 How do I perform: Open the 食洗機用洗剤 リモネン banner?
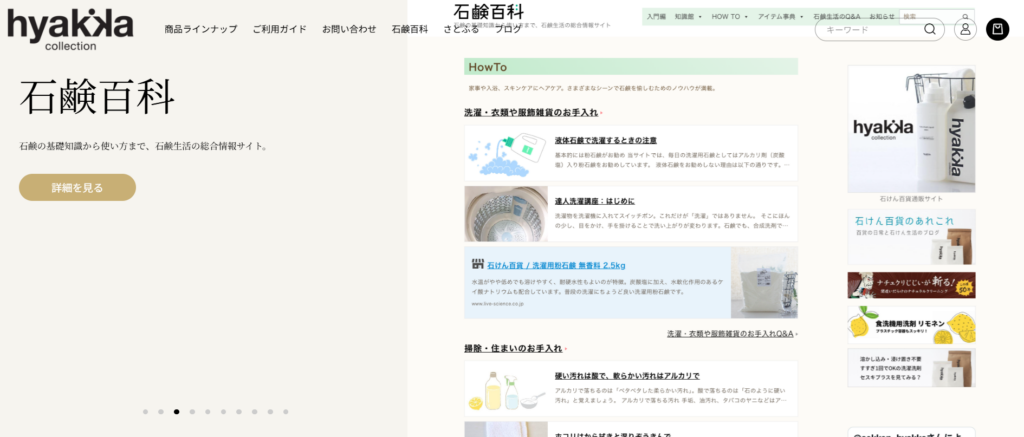(x=911, y=325)
